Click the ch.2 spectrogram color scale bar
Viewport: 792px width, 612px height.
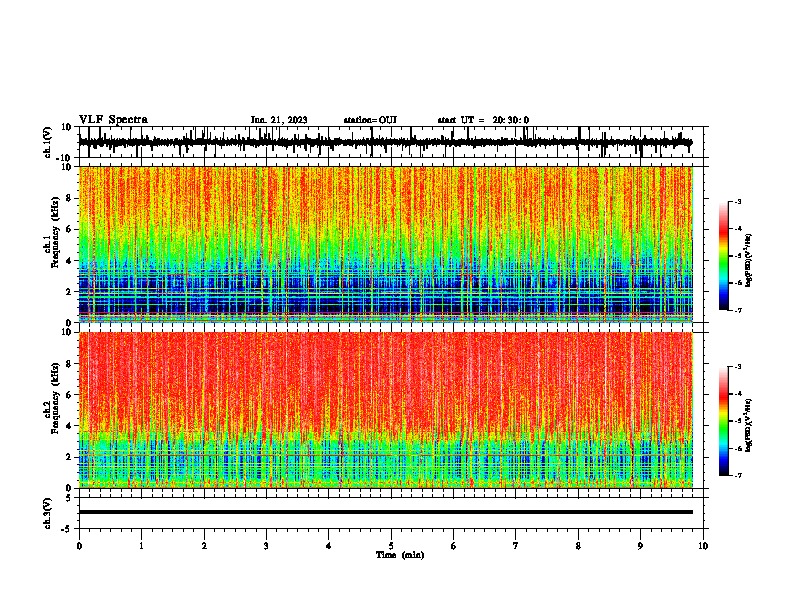point(723,421)
